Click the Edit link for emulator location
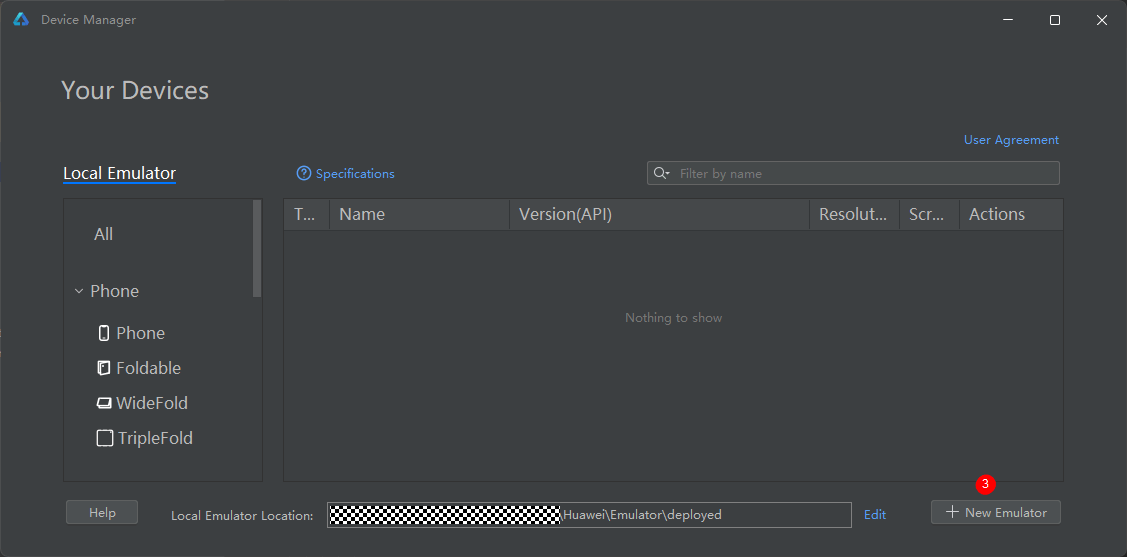The image size is (1127, 557). pos(875,515)
